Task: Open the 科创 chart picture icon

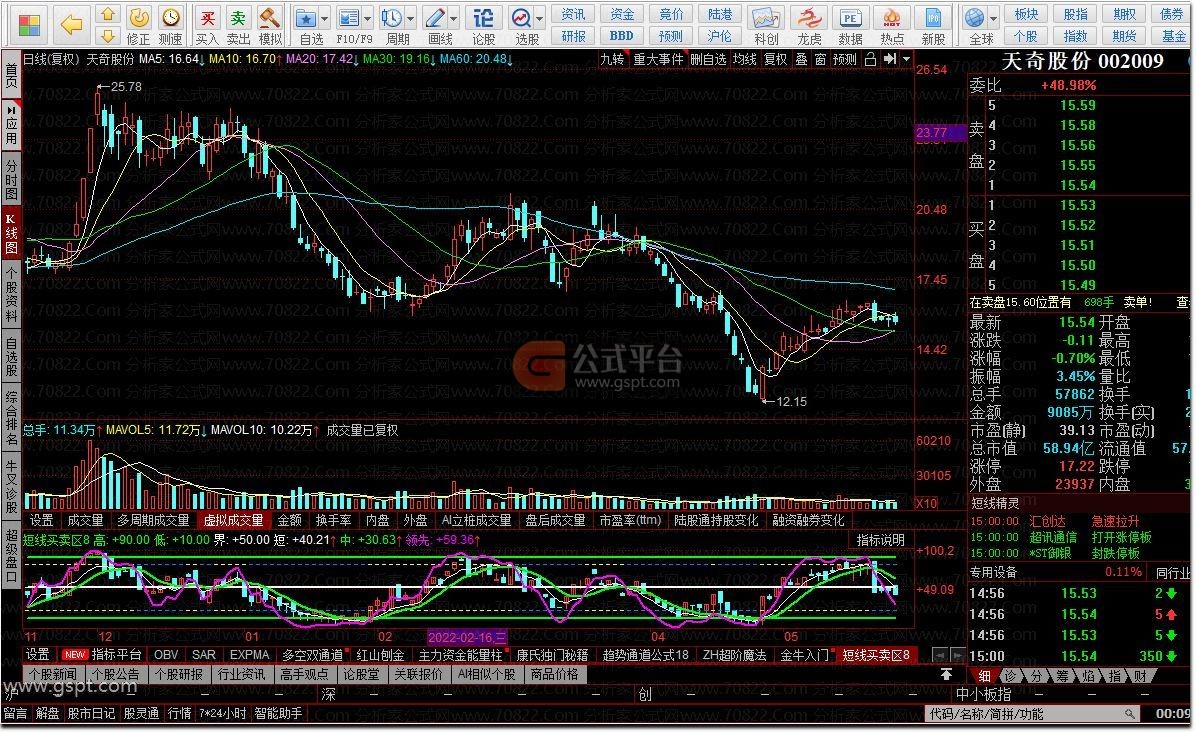Action: coord(765,18)
